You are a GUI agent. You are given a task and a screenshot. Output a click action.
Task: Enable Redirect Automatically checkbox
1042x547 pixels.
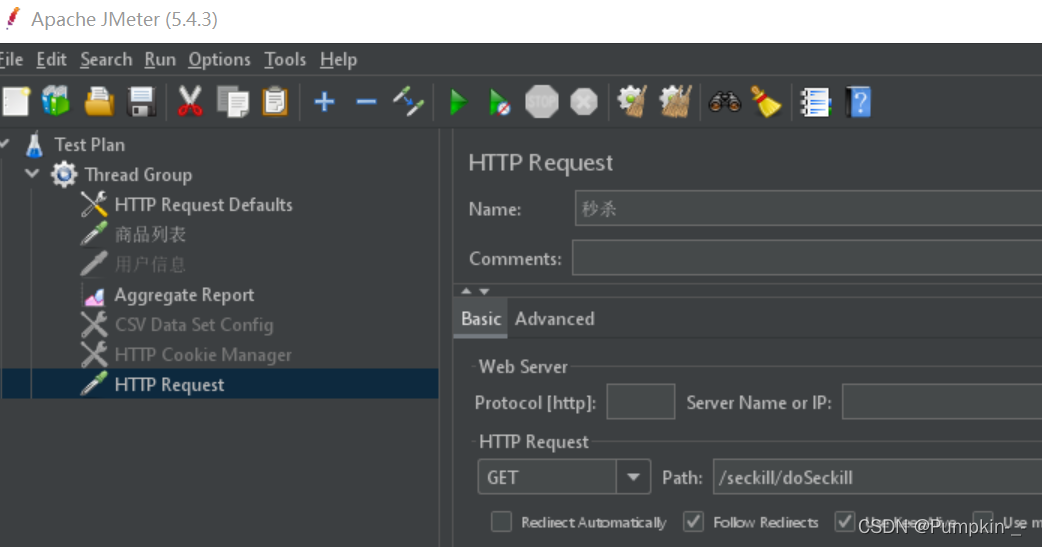(501, 522)
